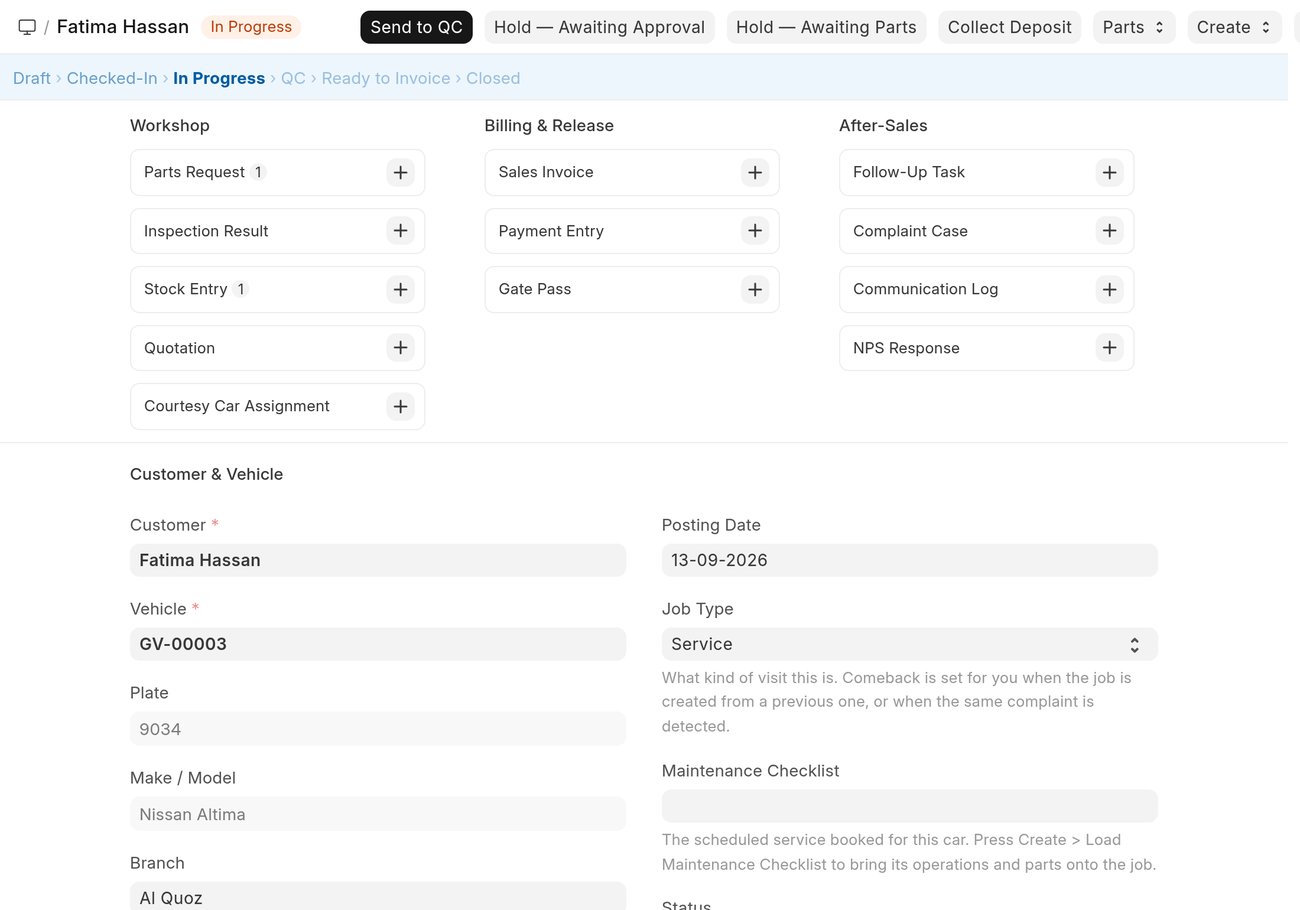Click the In Progress status badge
Image resolution: width=1300 pixels, height=910 pixels.
coord(251,27)
